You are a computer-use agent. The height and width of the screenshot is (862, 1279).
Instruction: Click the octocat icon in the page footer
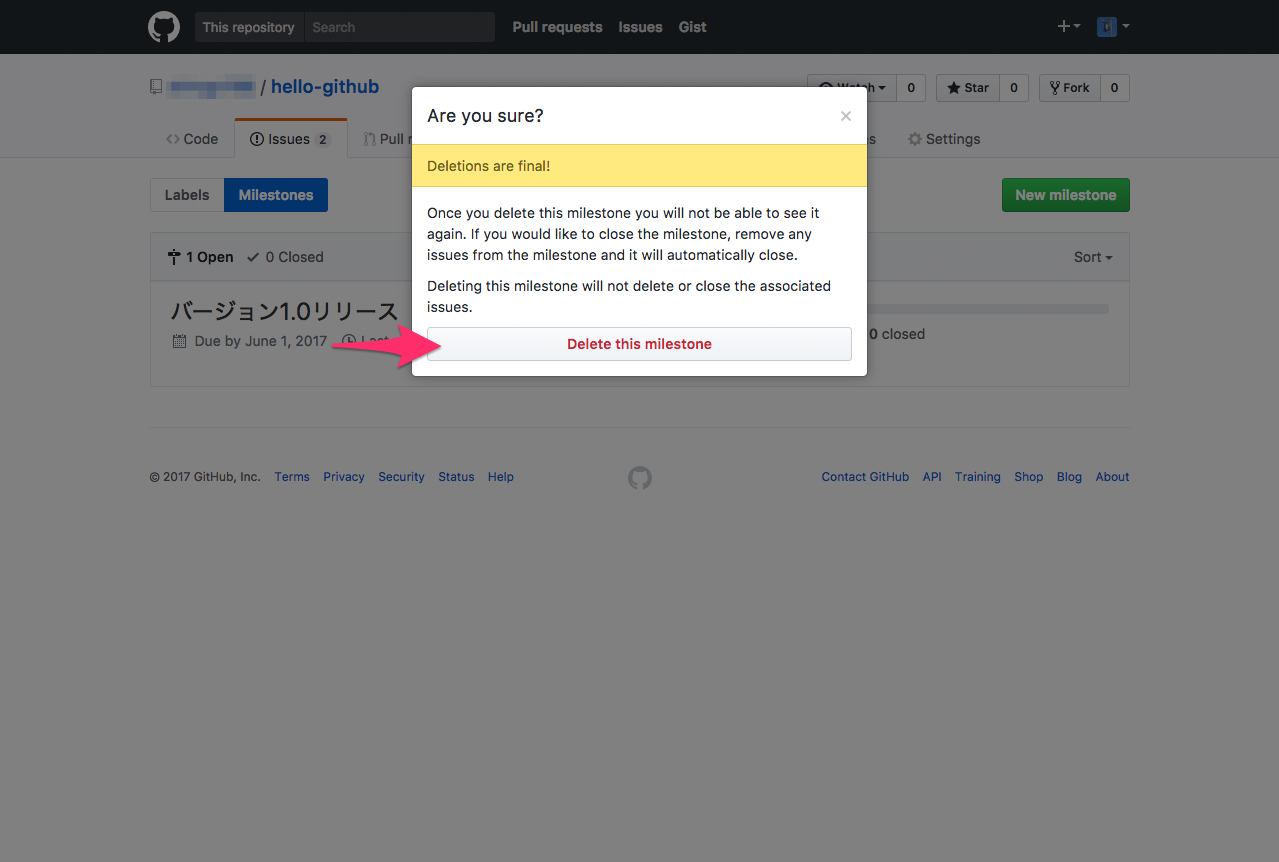pyautogui.click(x=639, y=478)
